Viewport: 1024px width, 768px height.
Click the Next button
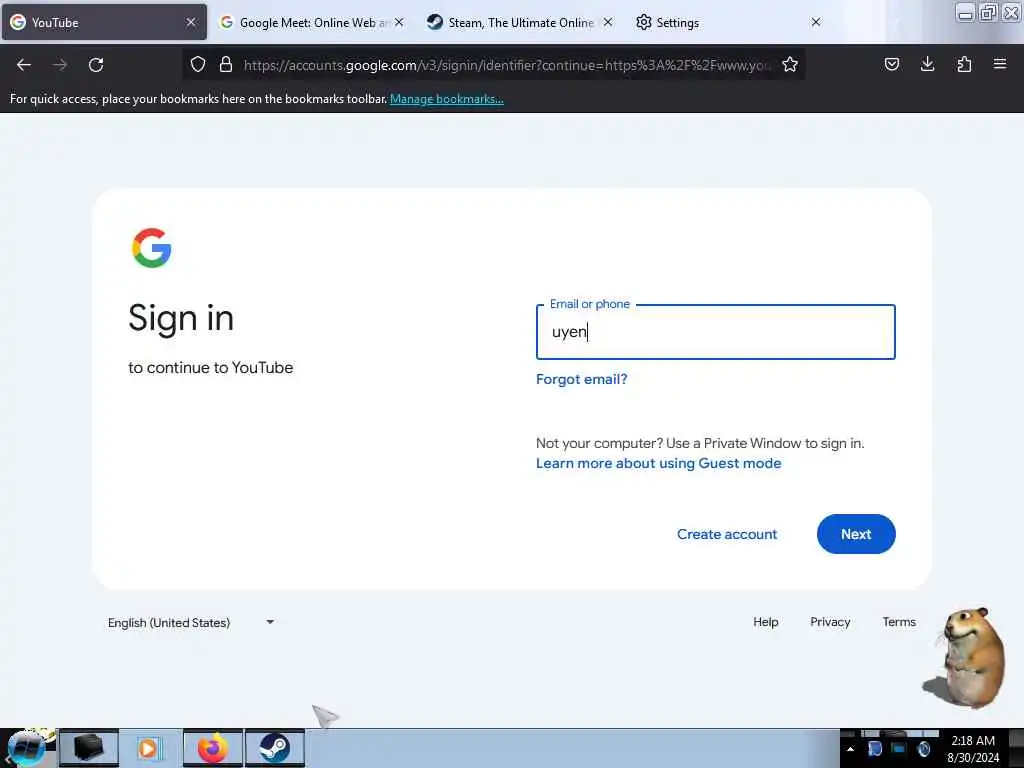click(856, 534)
